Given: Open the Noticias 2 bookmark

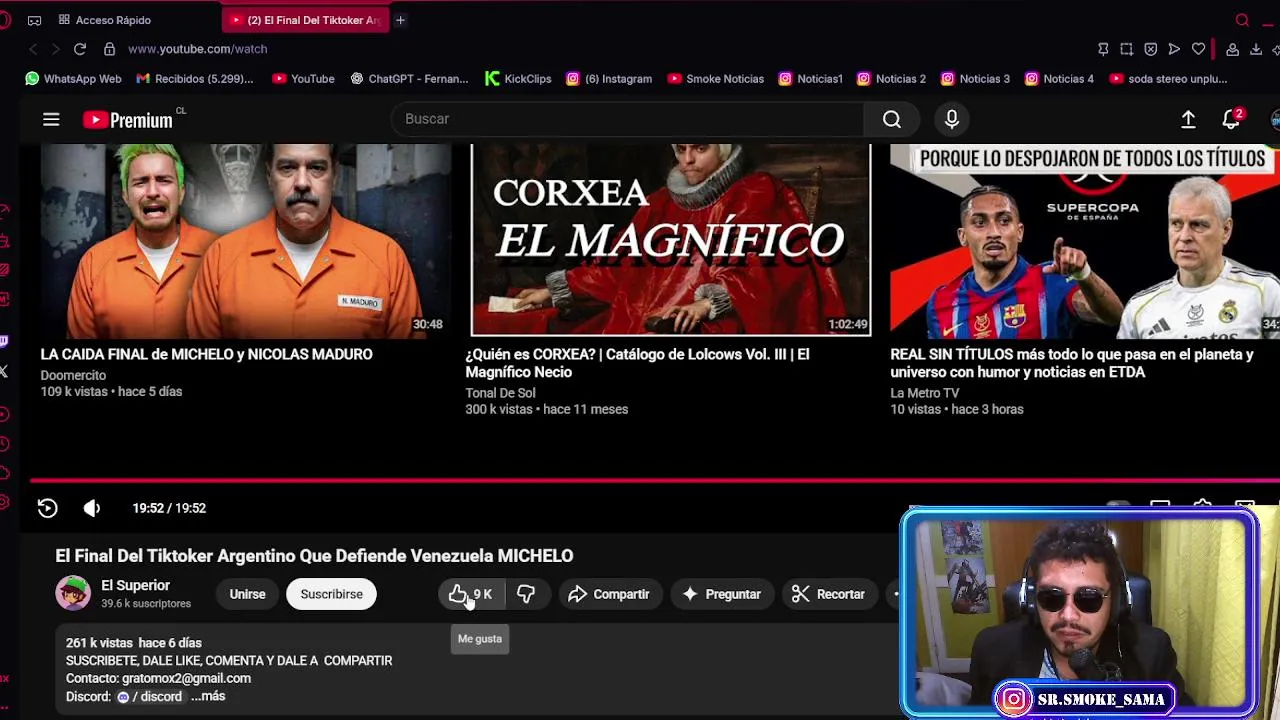Looking at the screenshot, I should point(892,78).
